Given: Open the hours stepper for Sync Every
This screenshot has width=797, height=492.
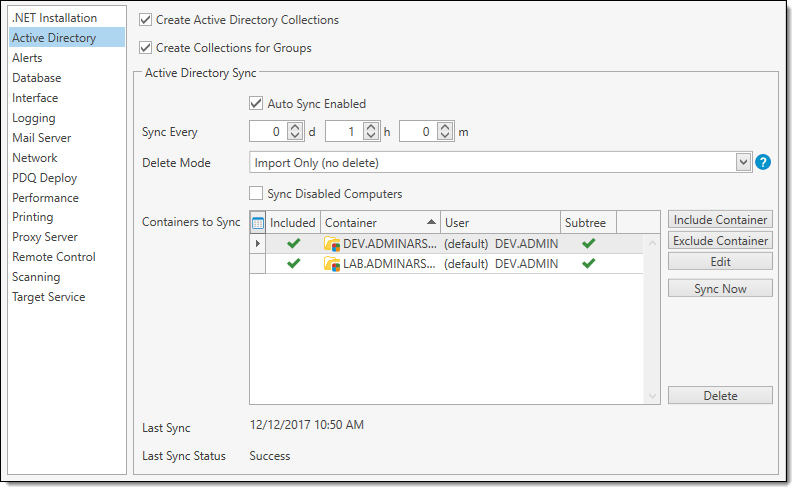Looking at the screenshot, I should [371, 132].
